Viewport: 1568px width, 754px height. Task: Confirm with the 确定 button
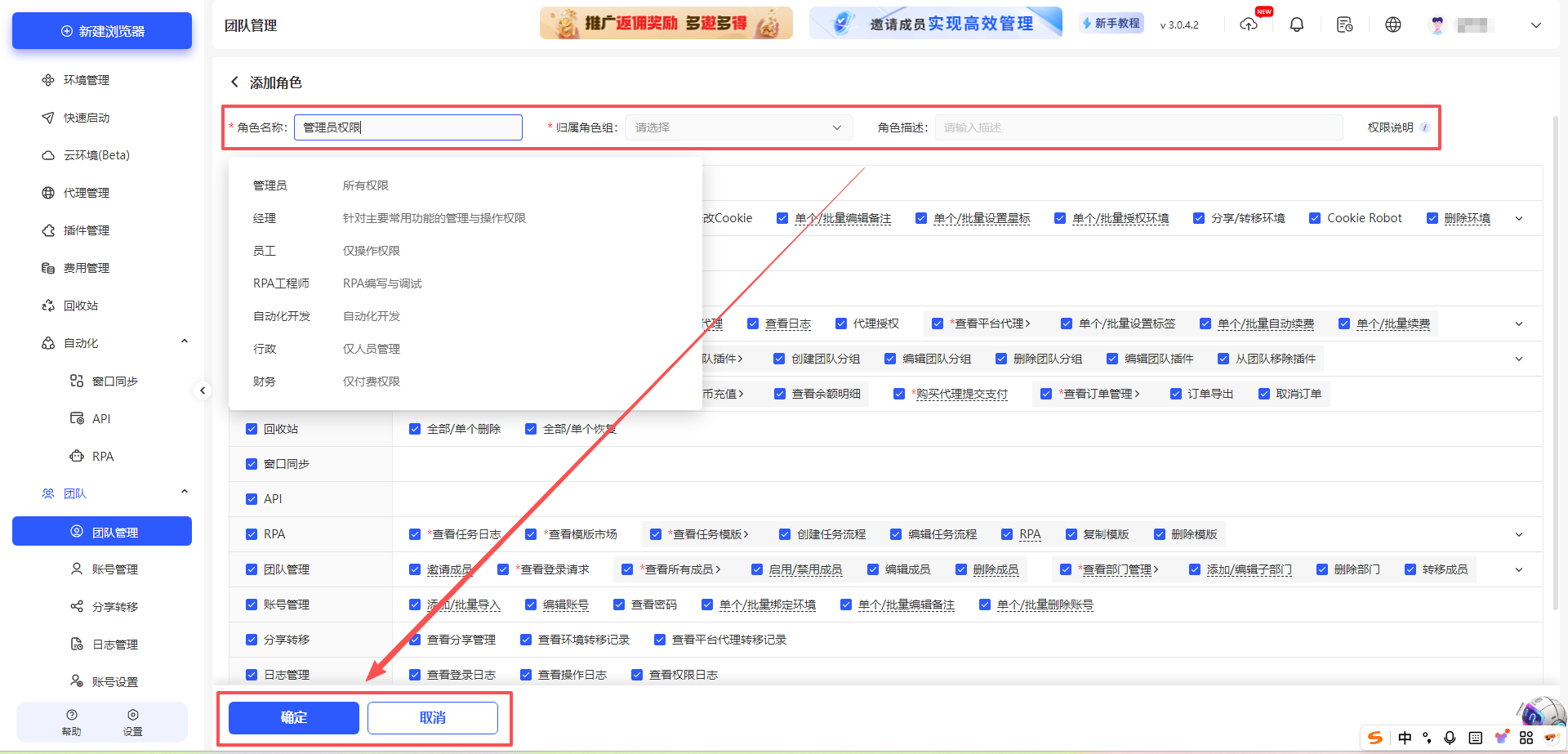[x=293, y=717]
